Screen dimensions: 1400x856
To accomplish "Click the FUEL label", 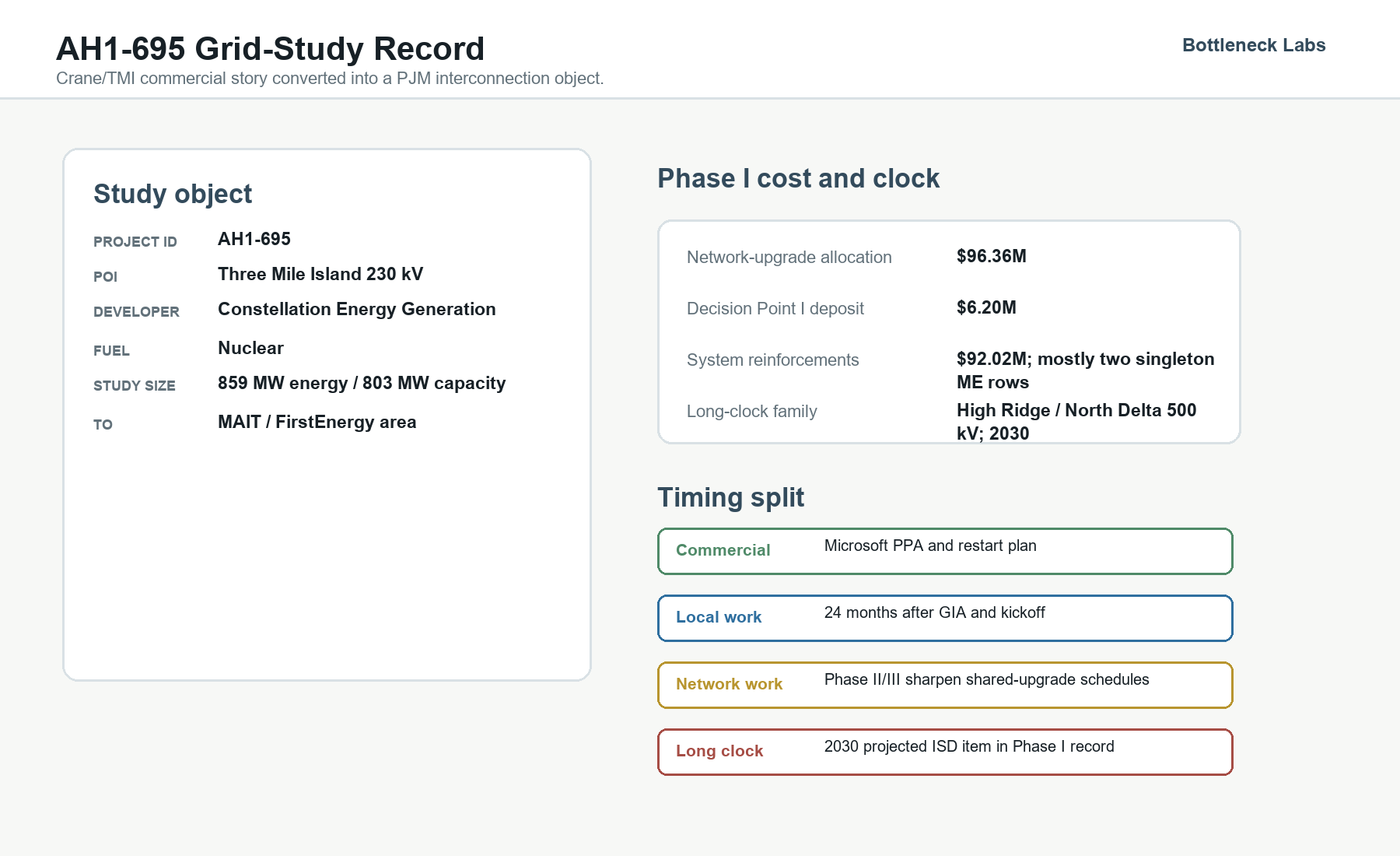I will pyautogui.click(x=111, y=351).
